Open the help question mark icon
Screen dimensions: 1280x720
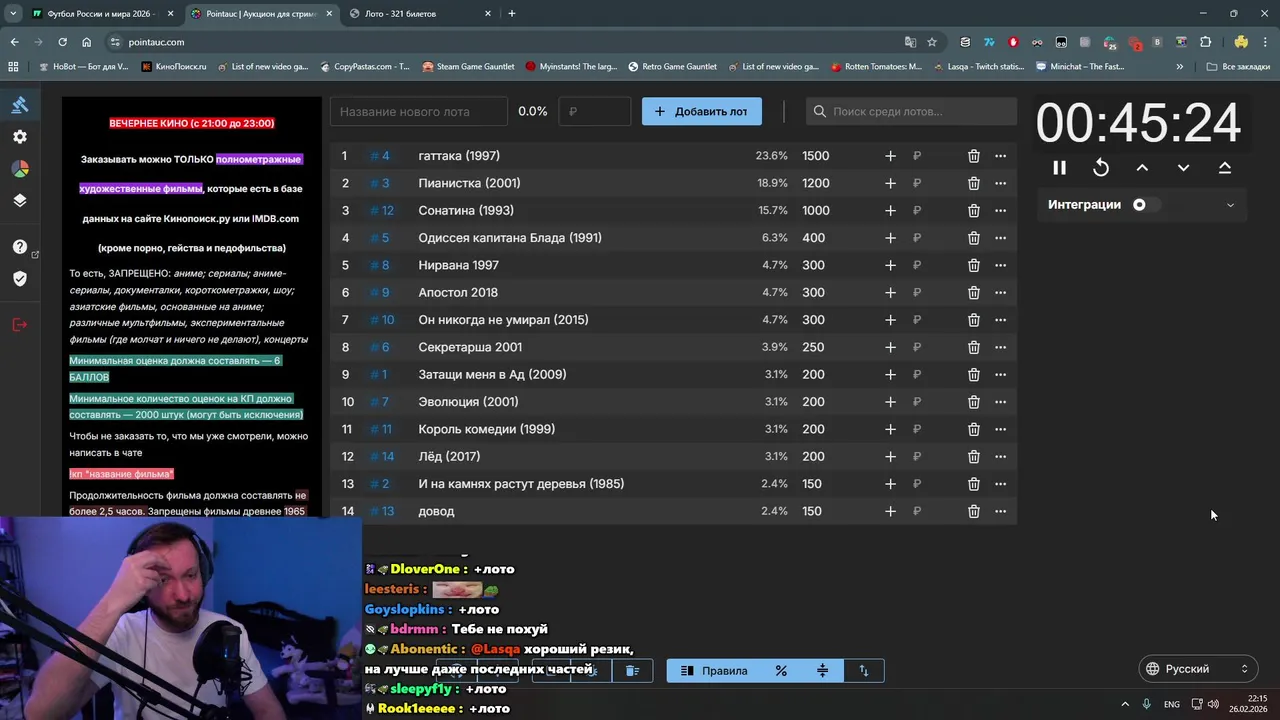(20, 247)
